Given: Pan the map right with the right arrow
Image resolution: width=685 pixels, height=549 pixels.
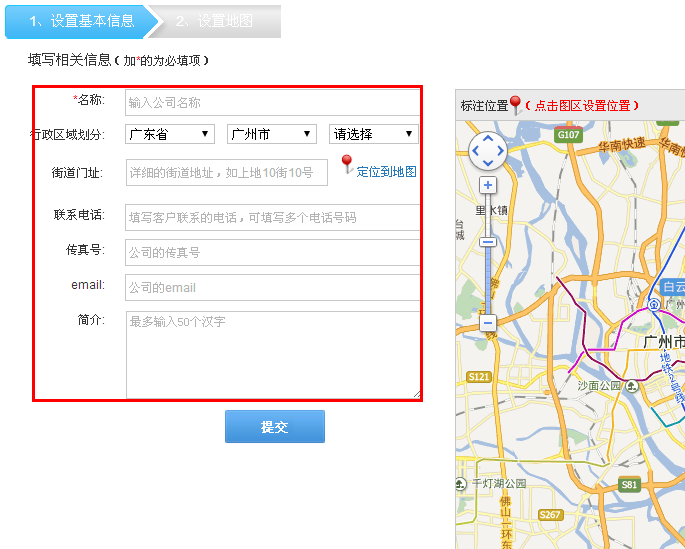Looking at the screenshot, I should tap(501, 152).
